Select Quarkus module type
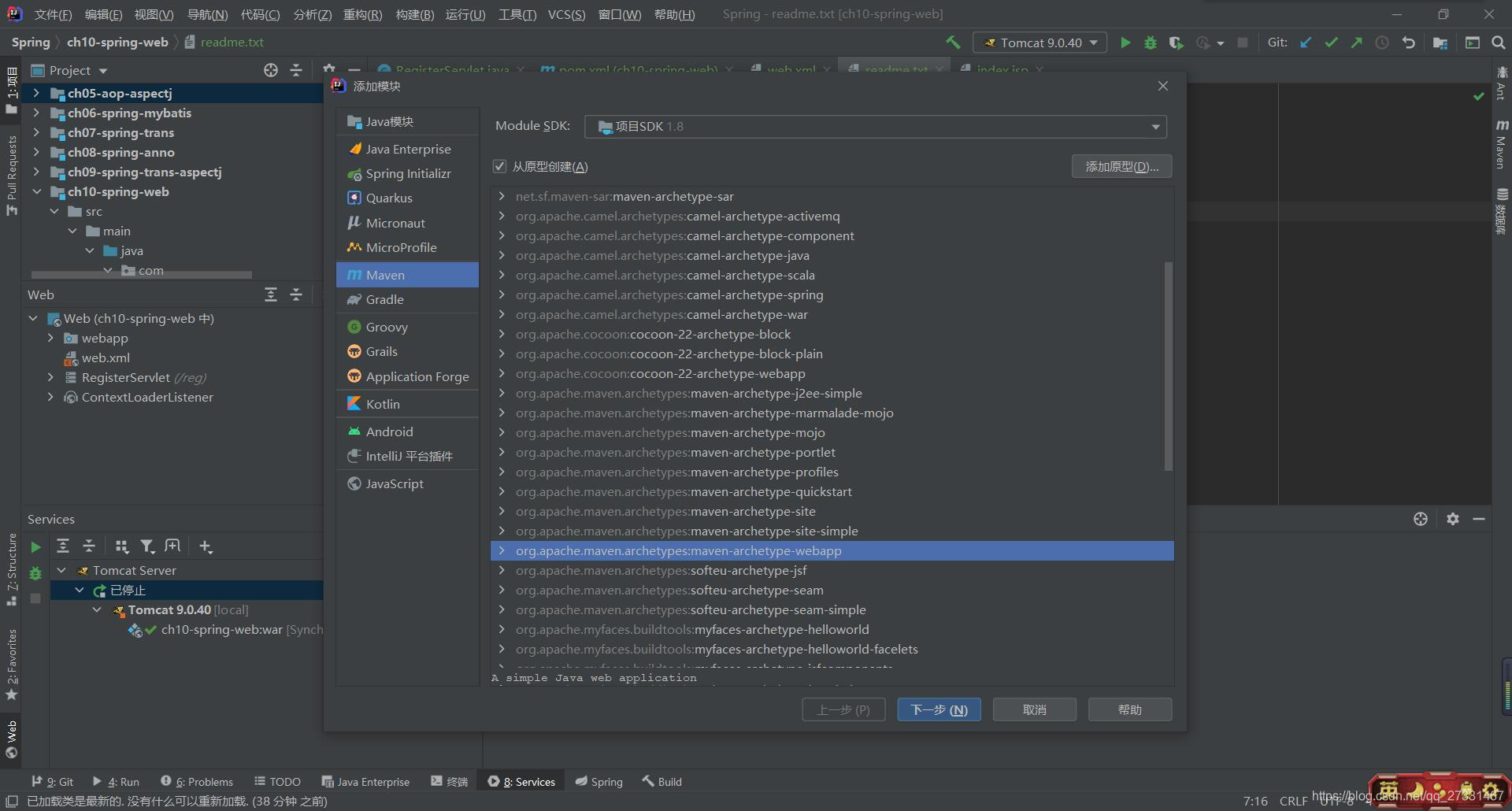 [x=408, y=198]
